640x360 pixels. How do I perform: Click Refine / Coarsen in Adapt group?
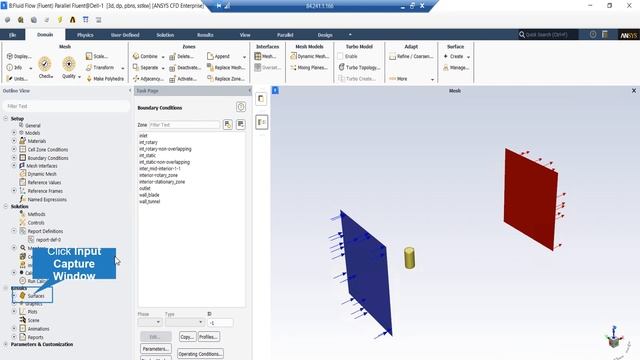[411, 56]
